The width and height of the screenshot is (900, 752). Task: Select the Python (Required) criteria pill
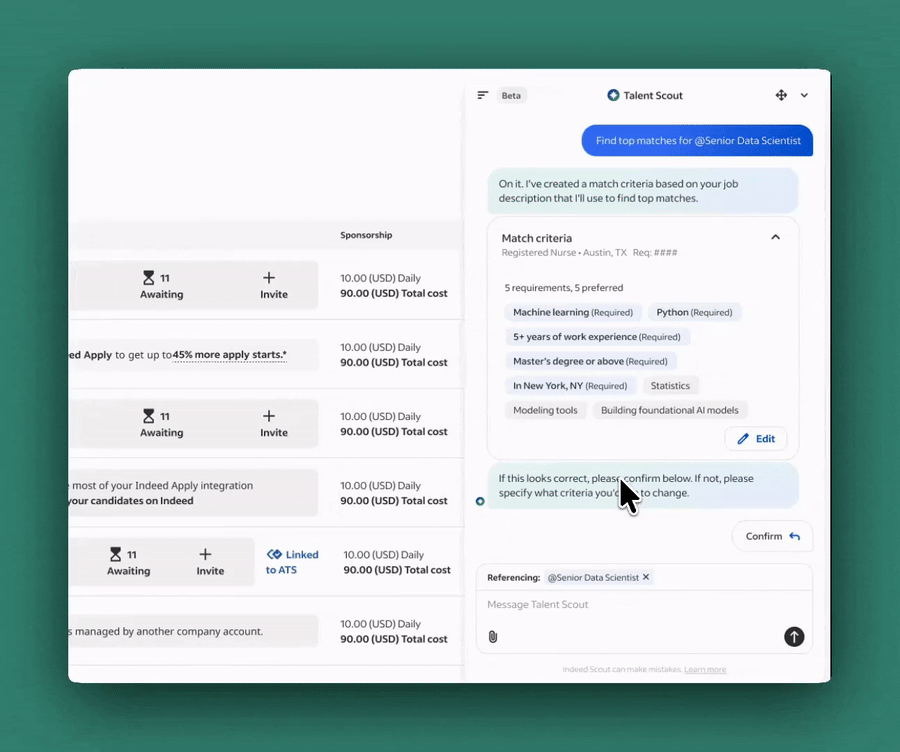coord(695,311)
